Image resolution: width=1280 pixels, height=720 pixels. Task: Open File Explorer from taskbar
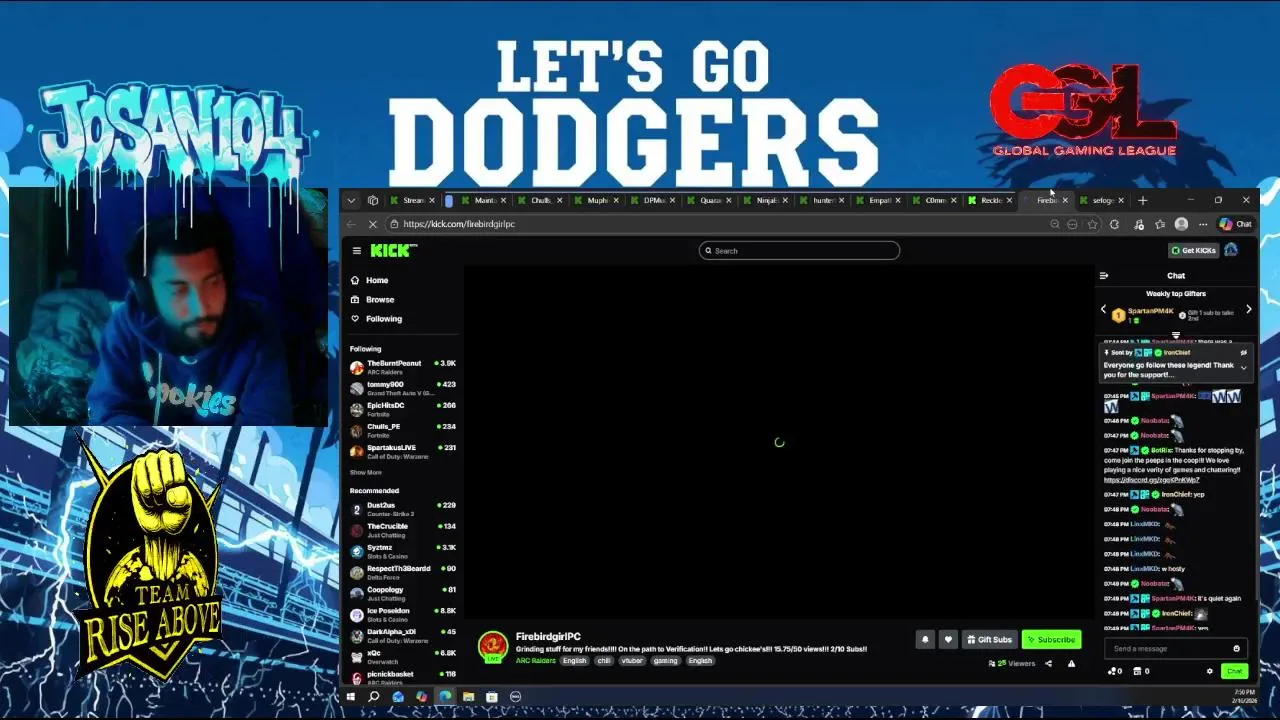click(x=468, y=697)
